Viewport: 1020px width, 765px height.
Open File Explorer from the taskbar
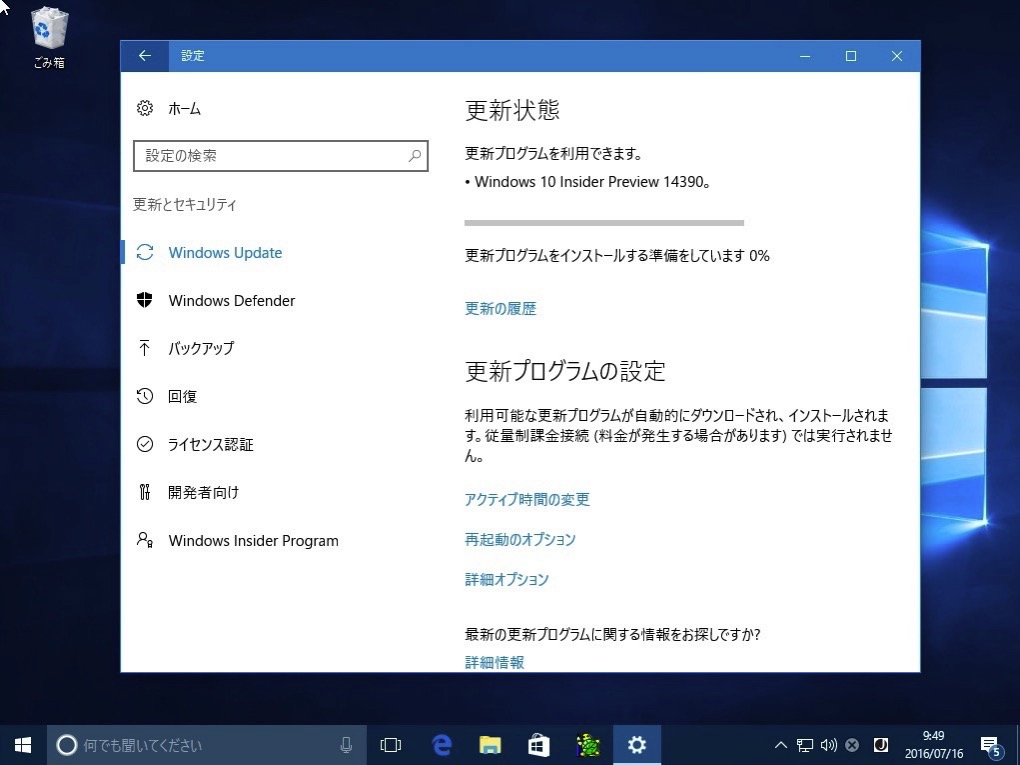coord(490,745)
